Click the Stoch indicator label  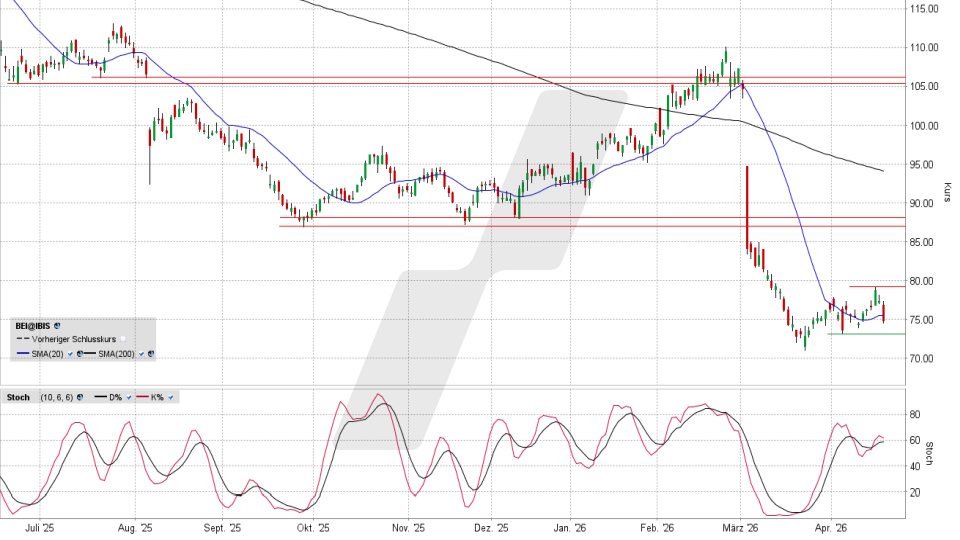pyautogui.click(x=19, y=397)
